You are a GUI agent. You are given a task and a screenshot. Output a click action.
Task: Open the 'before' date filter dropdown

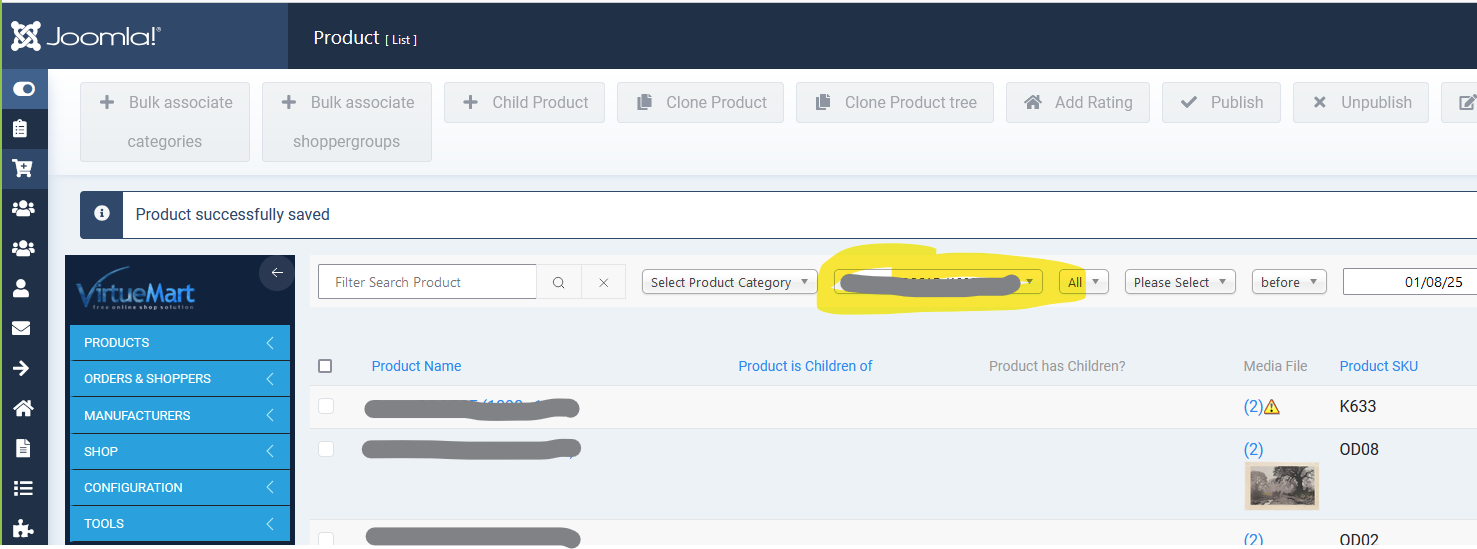(x=1288, y=282)
